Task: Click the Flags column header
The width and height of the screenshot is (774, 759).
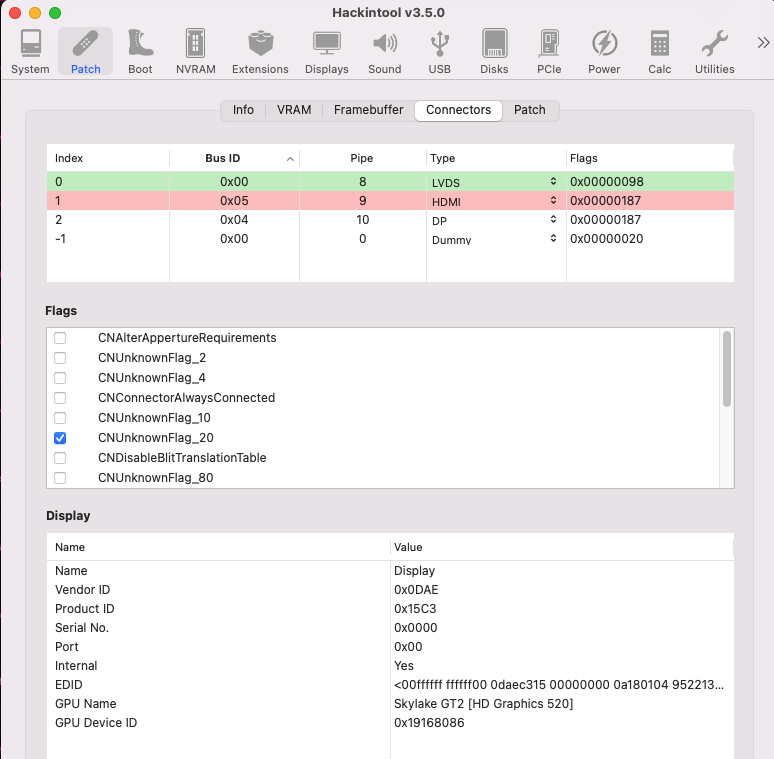Action: point(650,158)
